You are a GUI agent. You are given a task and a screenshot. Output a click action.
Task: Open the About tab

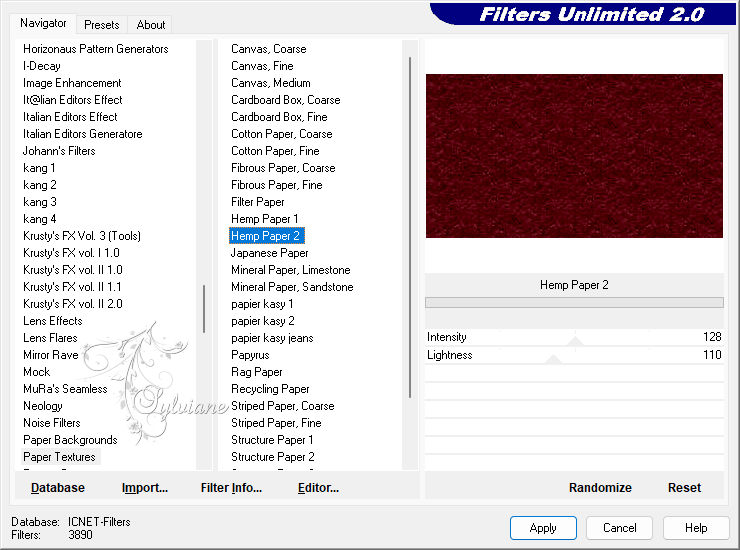click(x=151, y=25)
